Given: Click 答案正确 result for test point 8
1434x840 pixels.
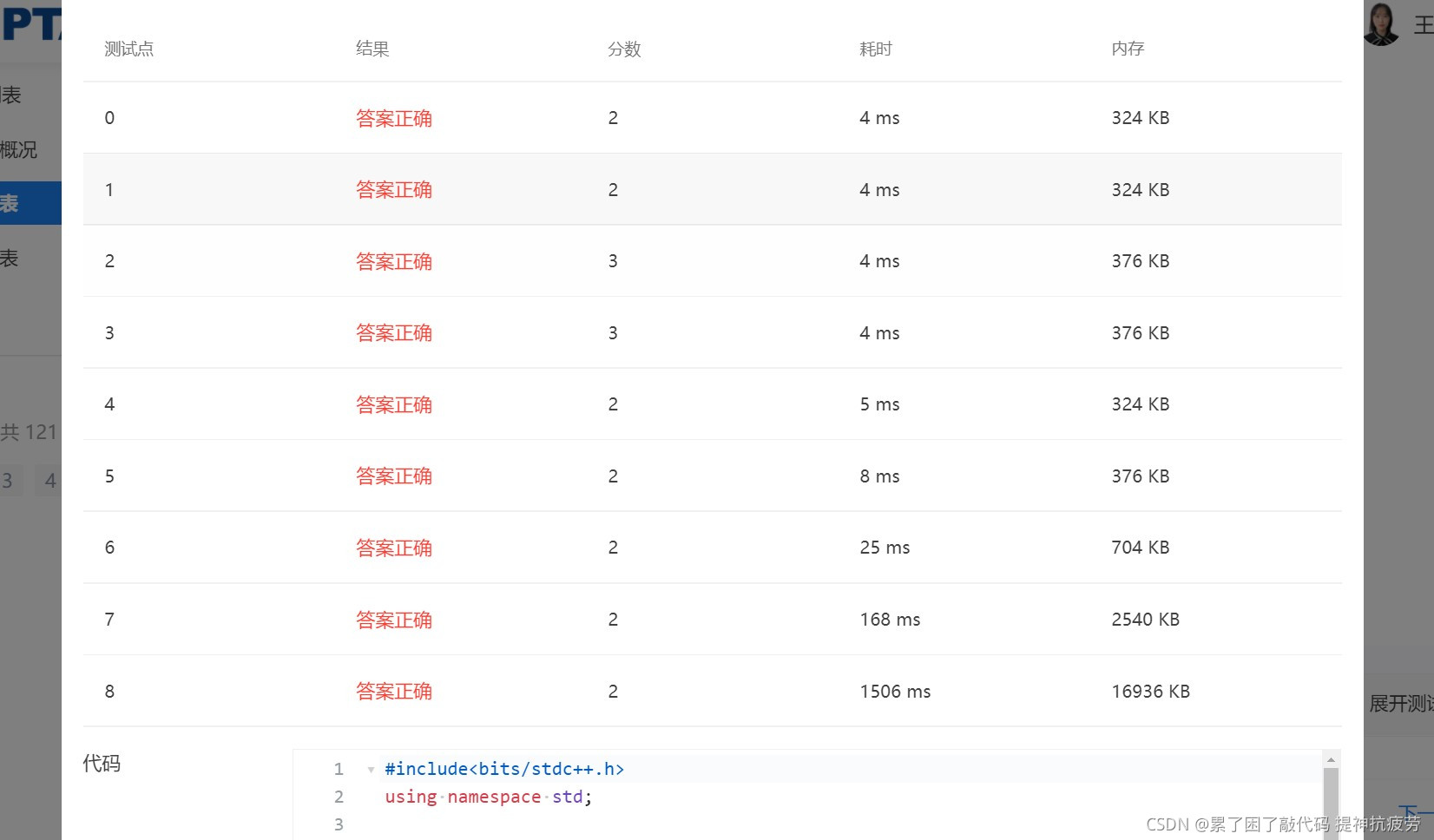Looking at the screenshot, I should coord(394,691).
